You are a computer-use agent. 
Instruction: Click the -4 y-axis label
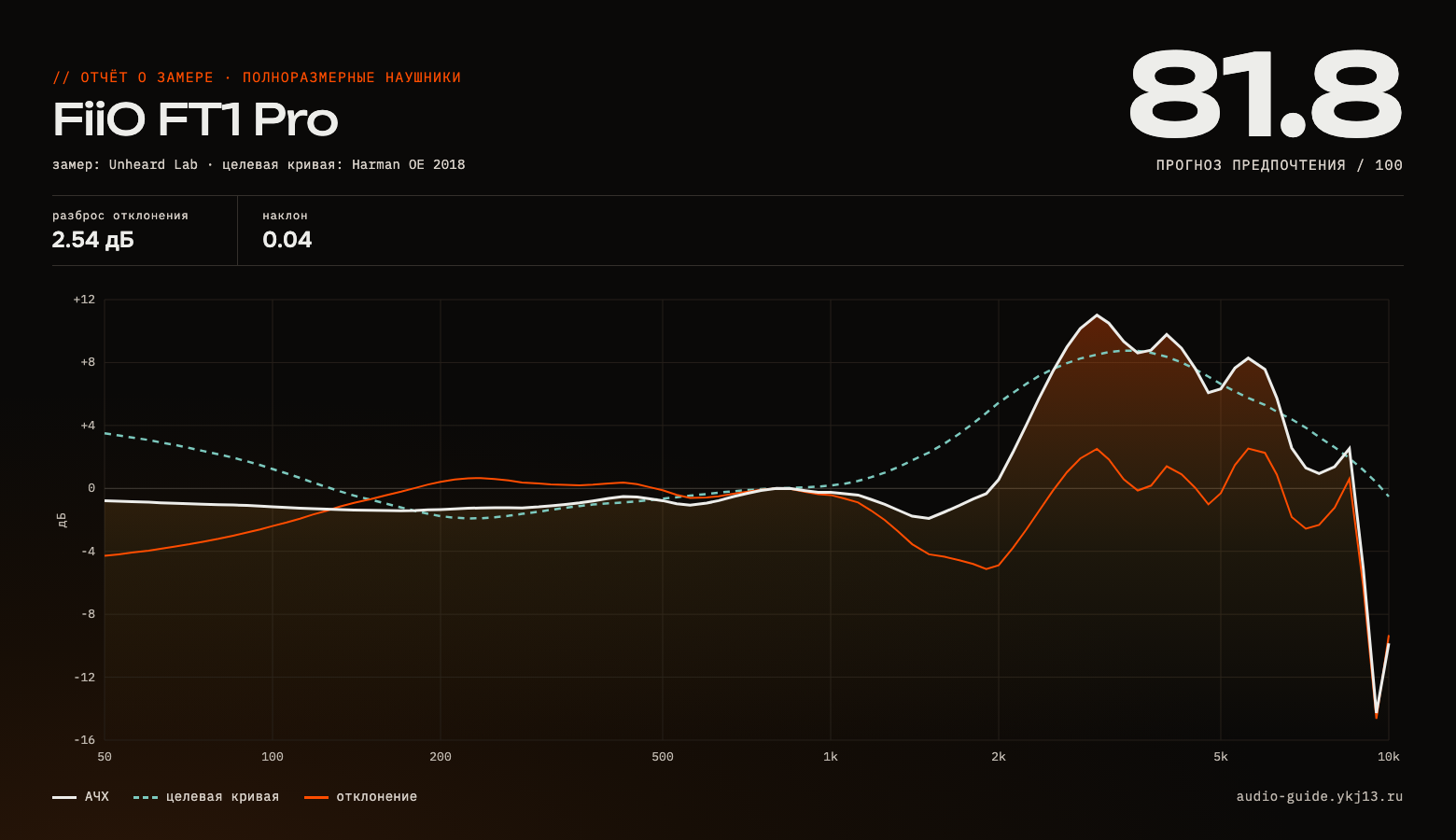[88, 552]
